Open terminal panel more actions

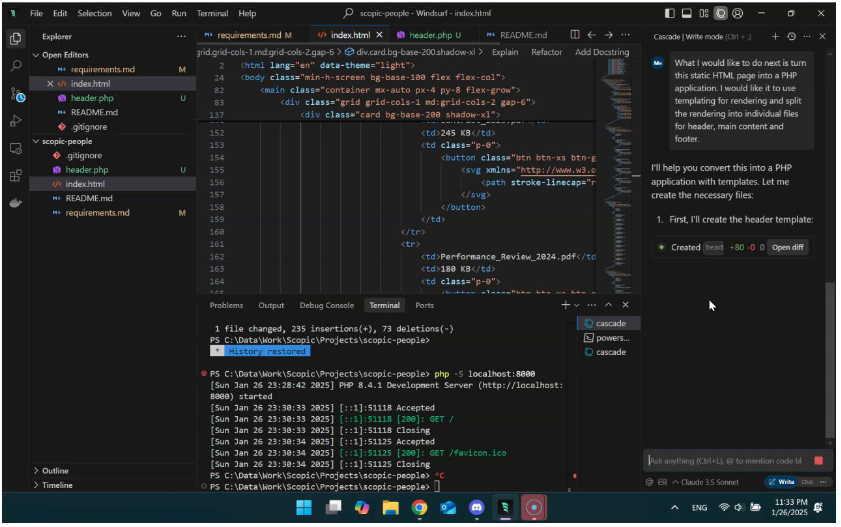click(592, 305)
